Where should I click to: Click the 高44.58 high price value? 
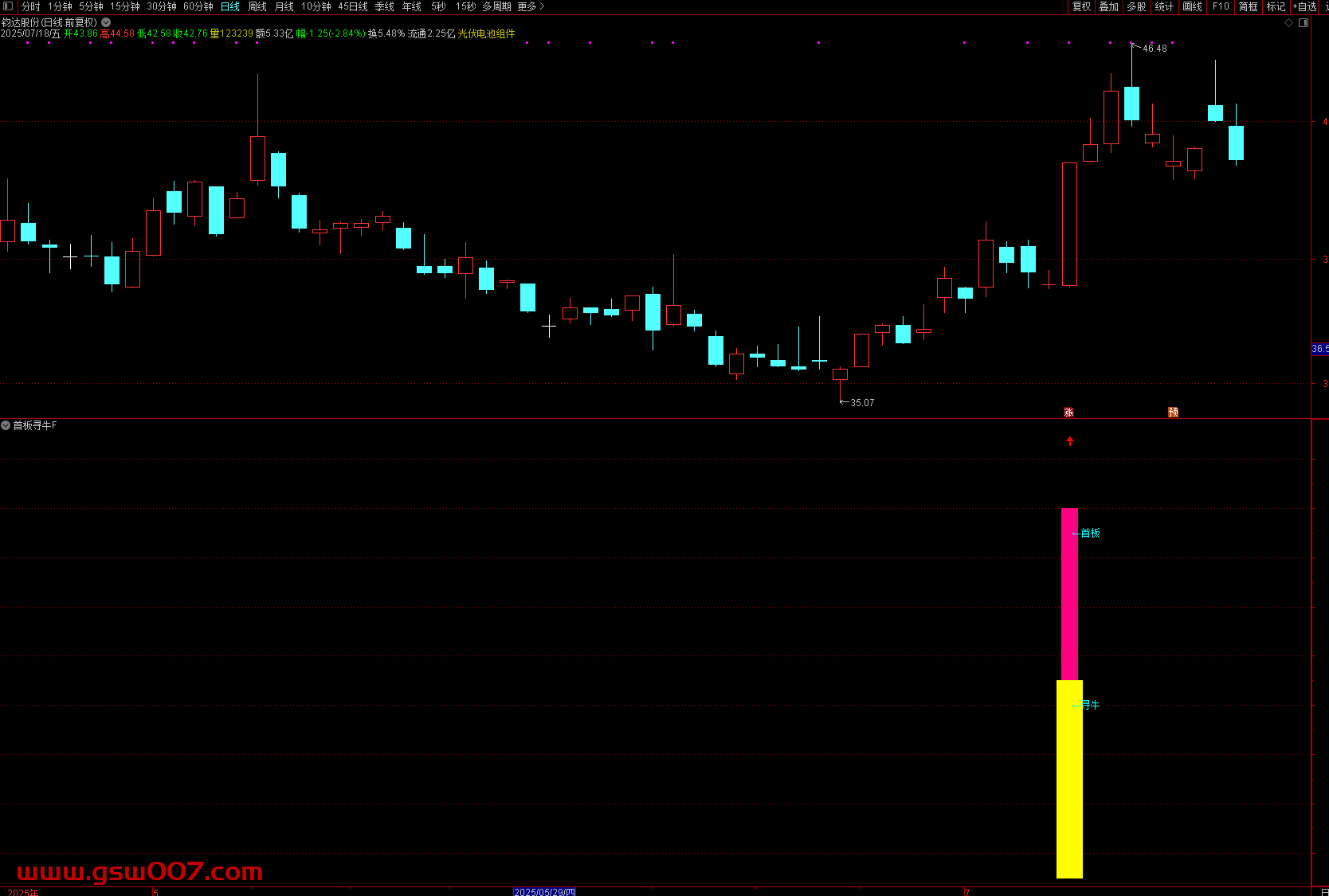coord(117,33)
